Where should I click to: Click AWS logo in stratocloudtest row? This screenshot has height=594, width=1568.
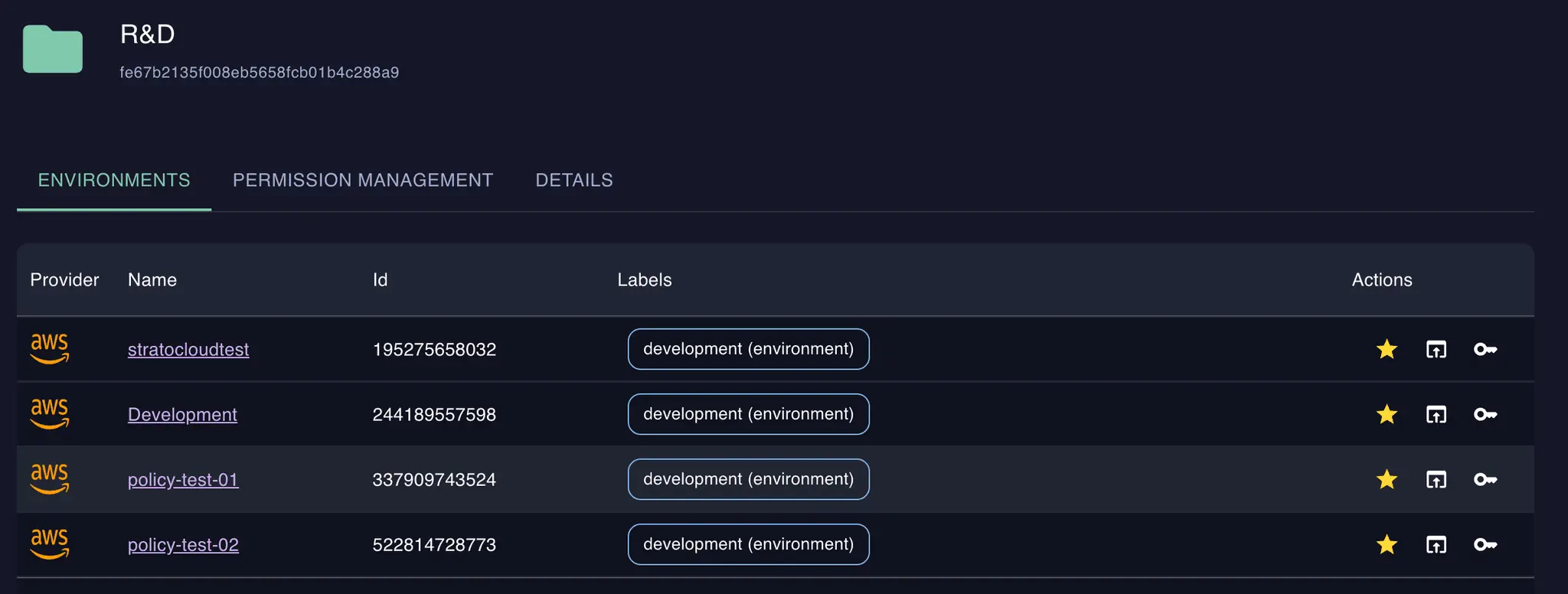50,348
